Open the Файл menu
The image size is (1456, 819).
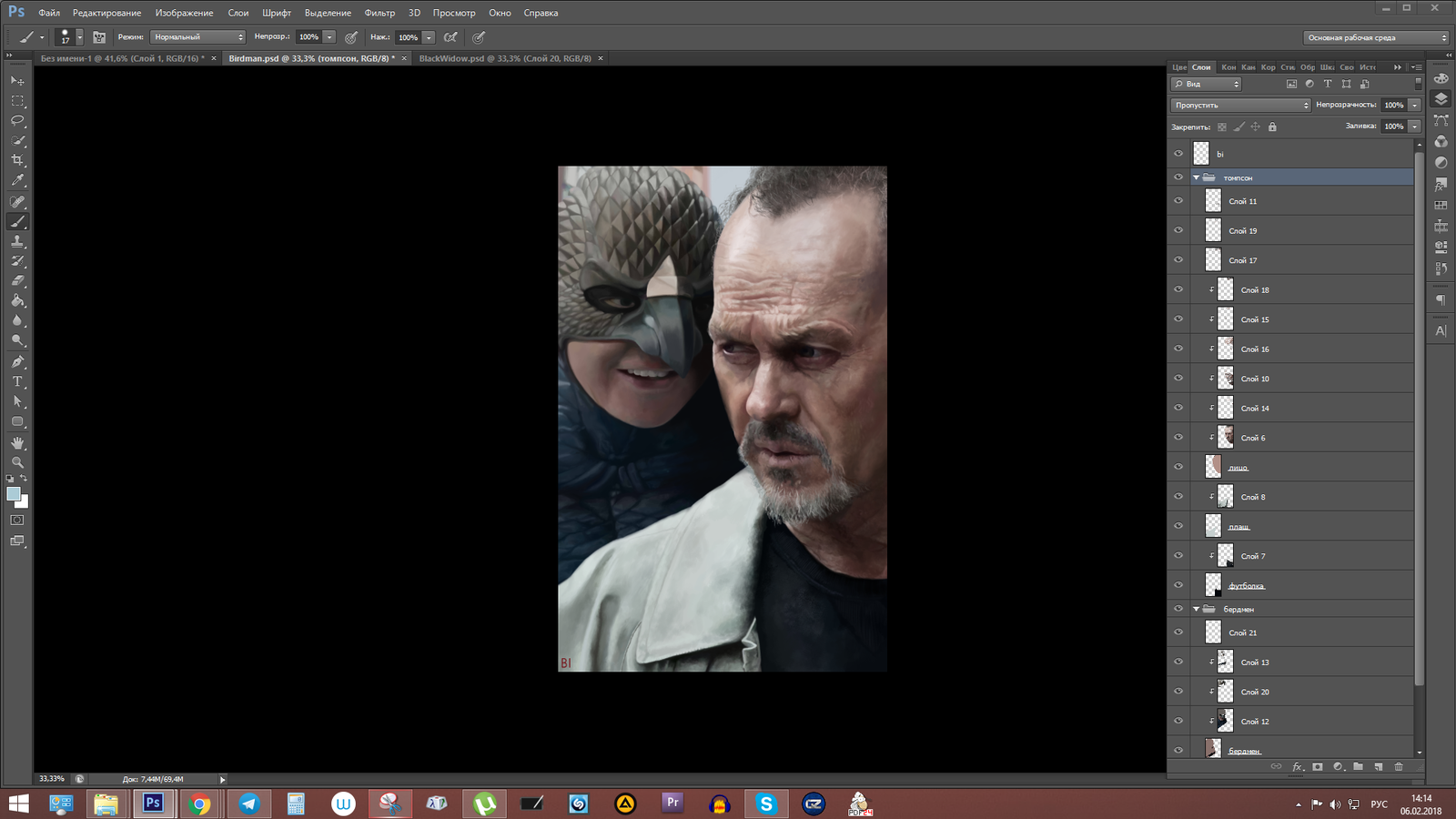(x=49, y=13)
